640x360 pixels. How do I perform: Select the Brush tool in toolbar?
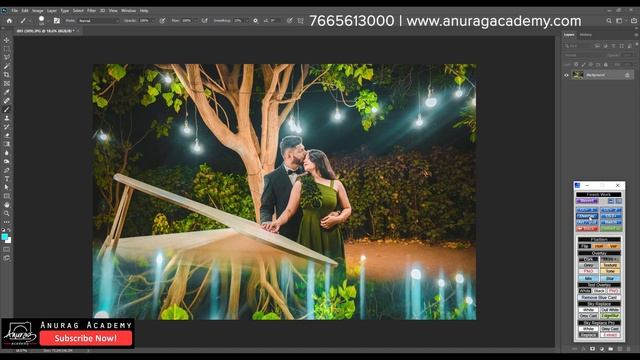tap(7, 109)
